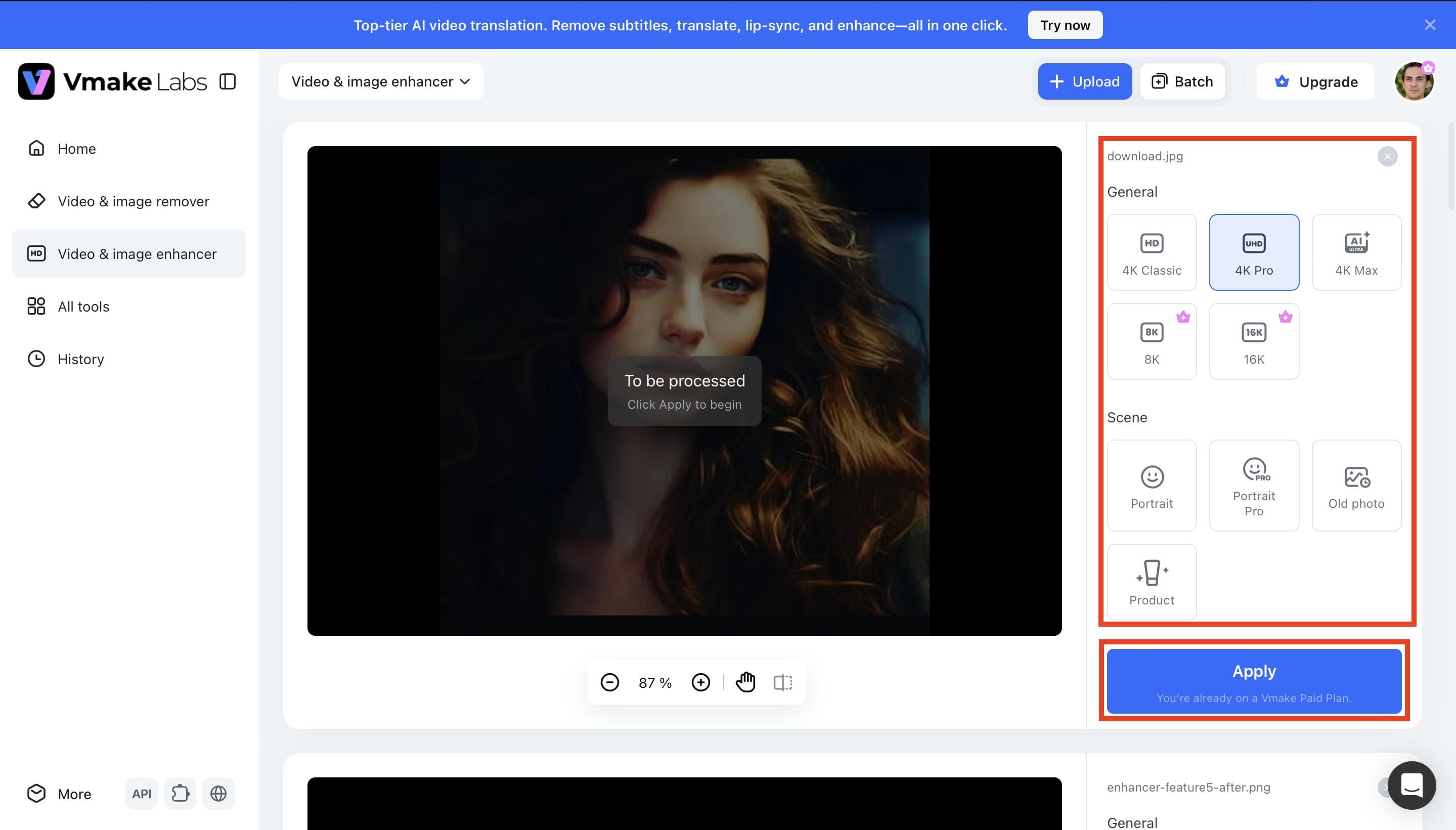Select Product scene mode
The height and width of the screenshot is (830, 1456).
click(1152, 582)
